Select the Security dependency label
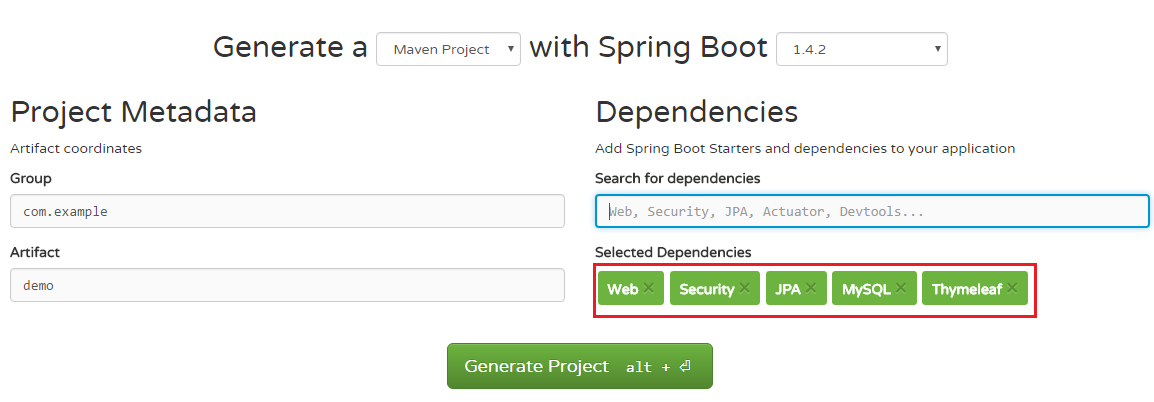Viewport: 1154px width, 402px height. tap(706, 289)
